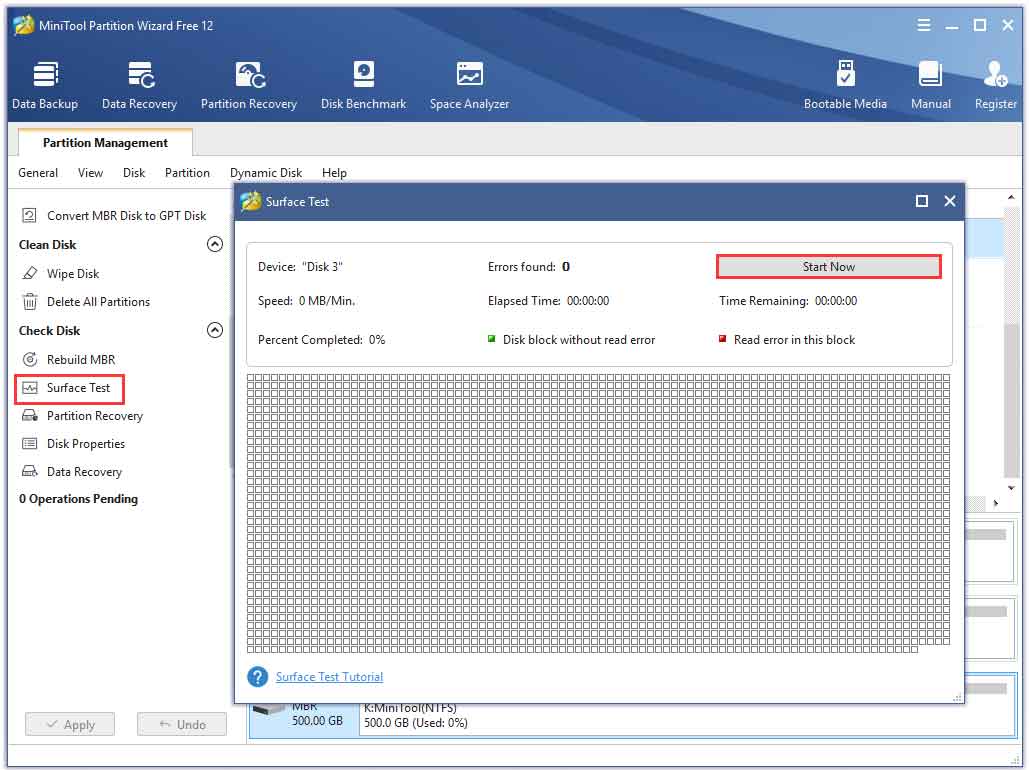1029x770 pixels.
Task: Choose Wipe Disk in the sidebar
Action: [x=73, y=274]
